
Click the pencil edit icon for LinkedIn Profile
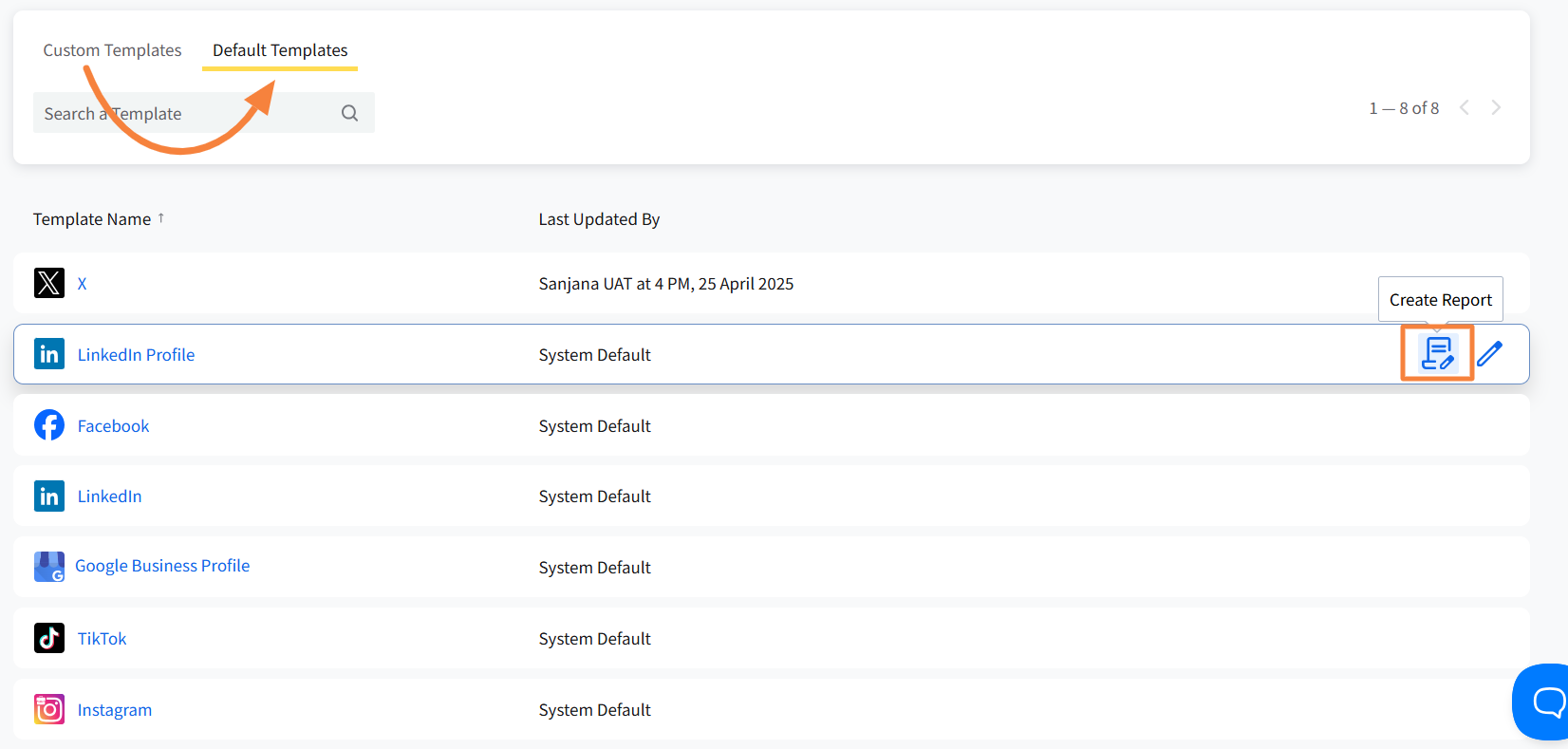coord(1489,354)
